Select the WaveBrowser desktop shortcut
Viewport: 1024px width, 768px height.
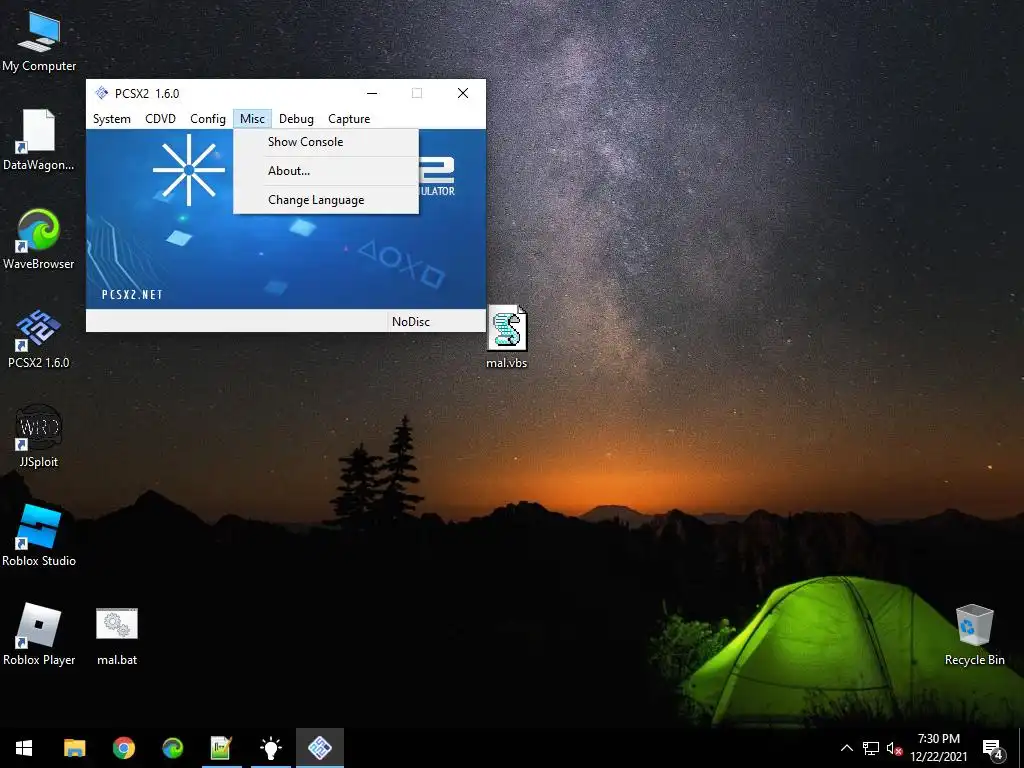39,238
